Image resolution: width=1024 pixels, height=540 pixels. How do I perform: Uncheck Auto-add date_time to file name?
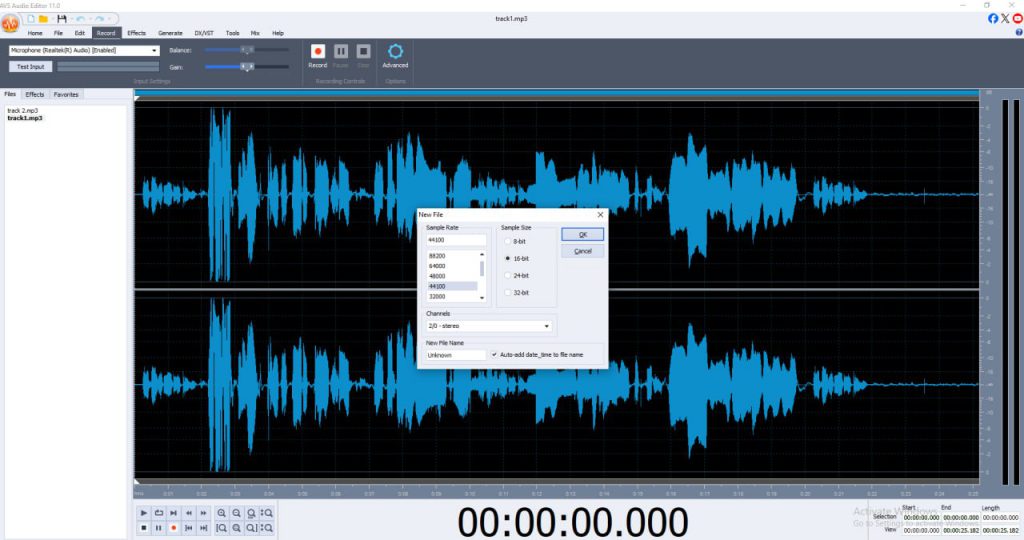pos(494,354)
